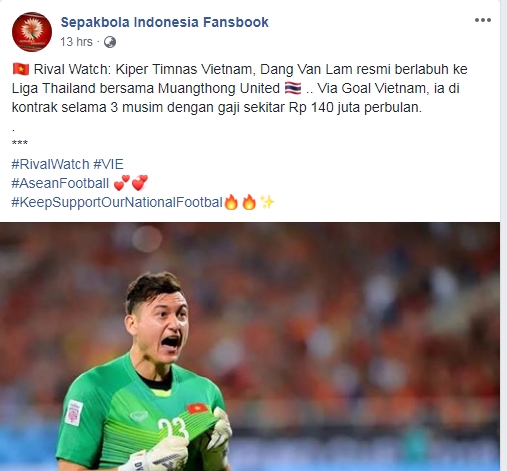Follow the #RivalWatch hashtag
Screen dimensions: 507x471
50,164
